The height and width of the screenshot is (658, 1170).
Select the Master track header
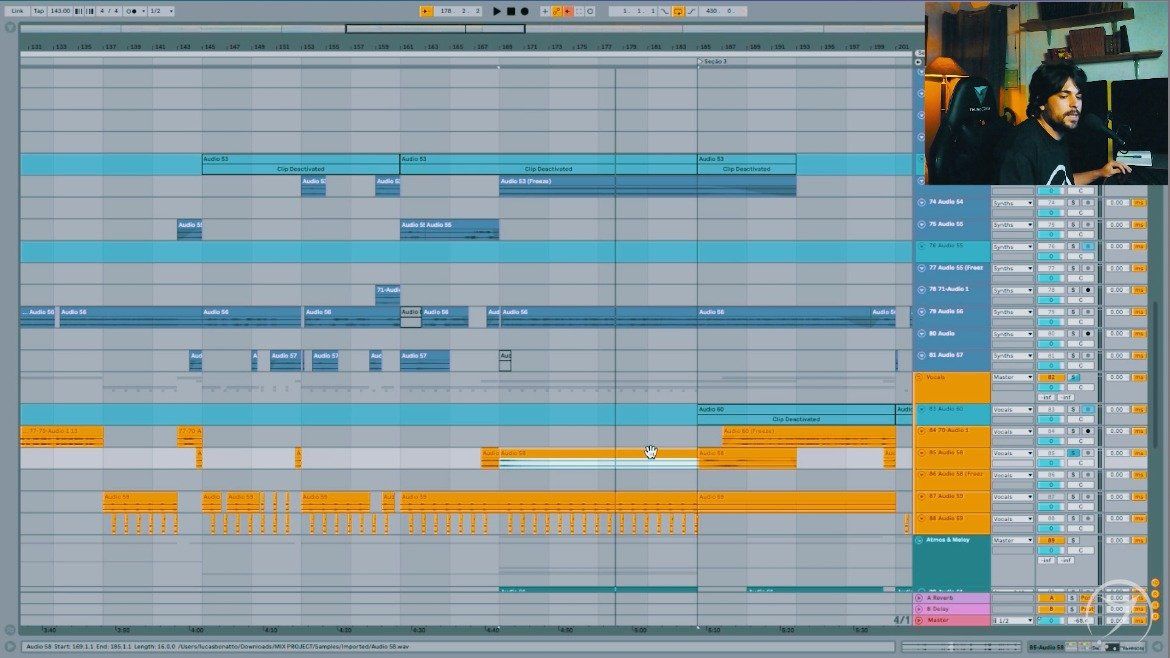(952, 621)
